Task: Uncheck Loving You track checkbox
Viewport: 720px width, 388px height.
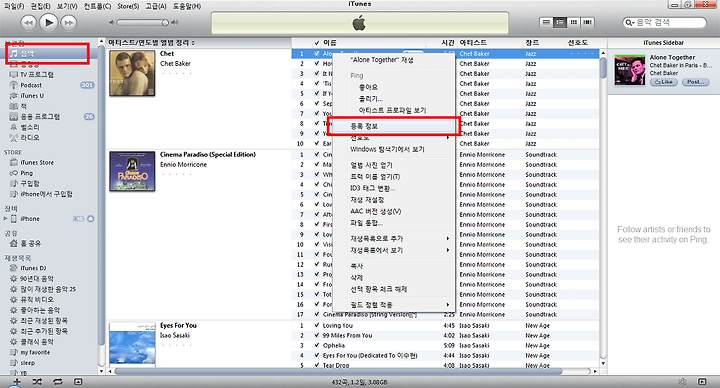Action: click(316, 325)
